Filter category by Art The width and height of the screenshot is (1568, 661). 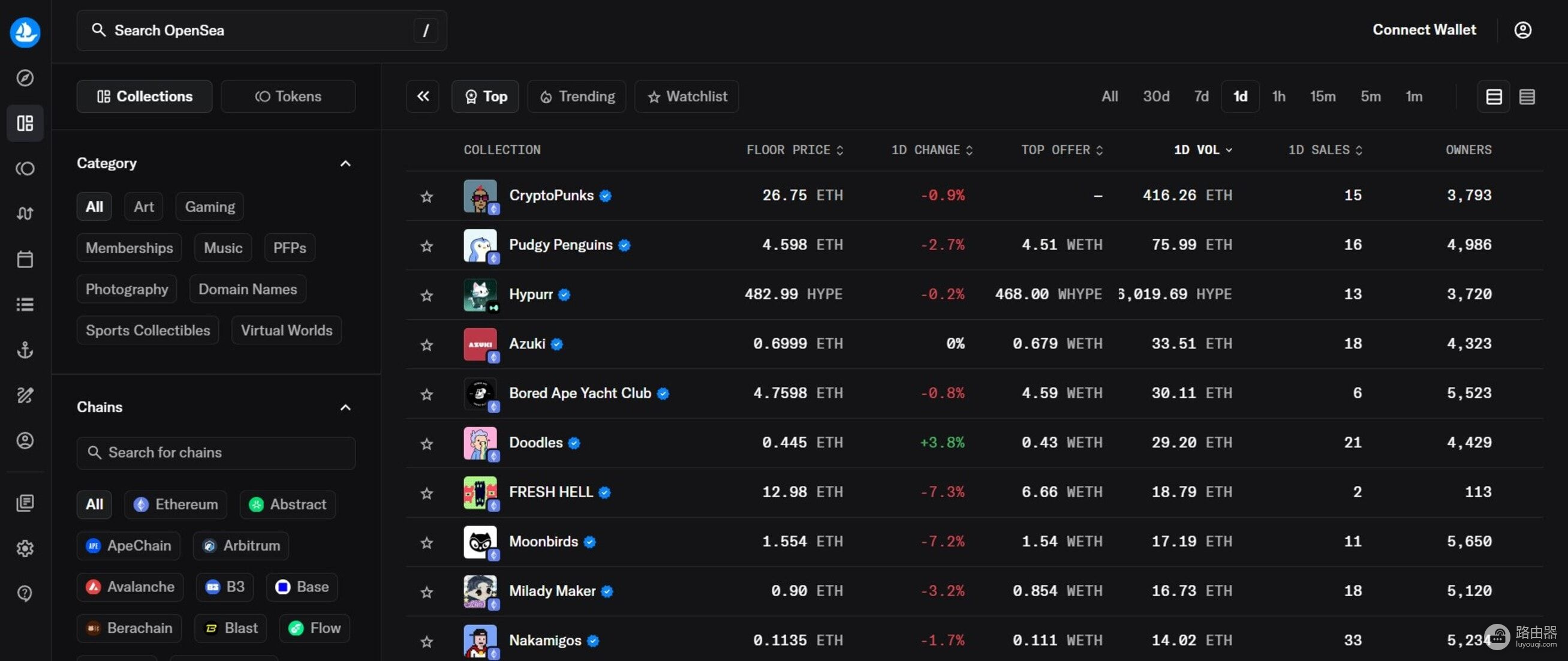[x=144, y=207]
